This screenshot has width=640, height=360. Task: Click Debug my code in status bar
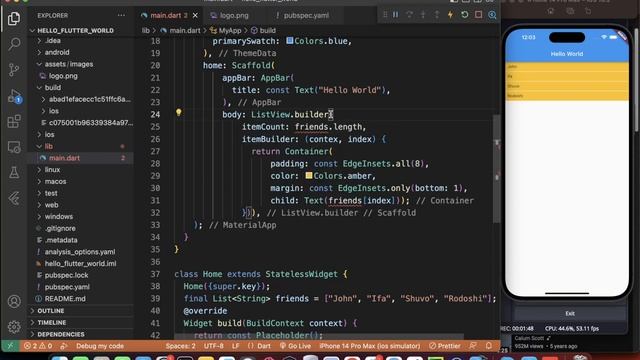click(x=100, y=346)
